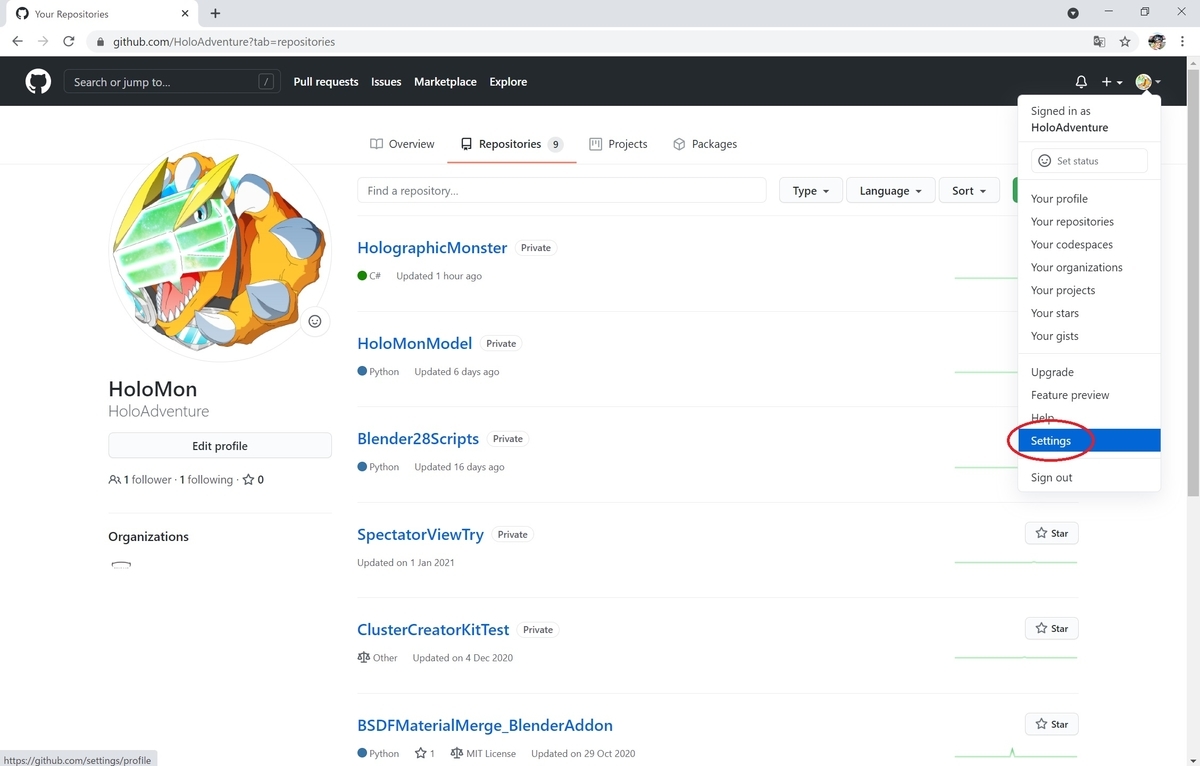Open the ClusterCreatorKitTest repository link

pos(433,630)
